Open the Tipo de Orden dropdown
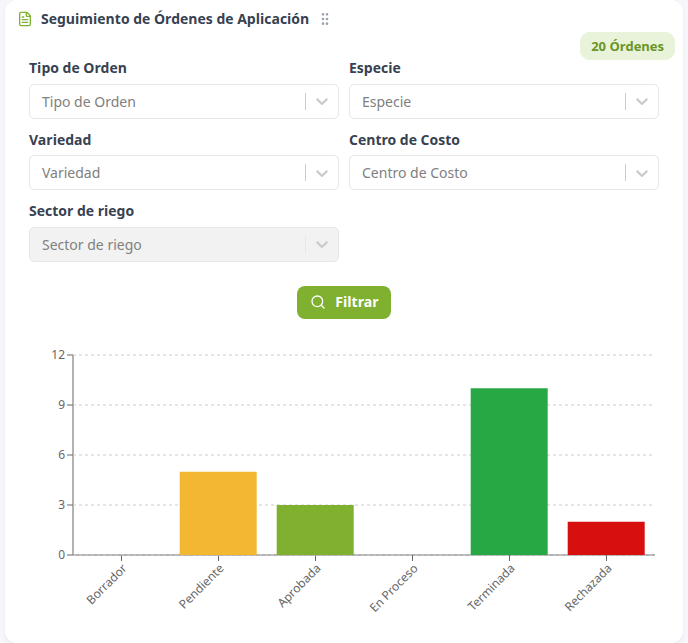The width and height of the screenshot is (688, 643). point(184,102)
